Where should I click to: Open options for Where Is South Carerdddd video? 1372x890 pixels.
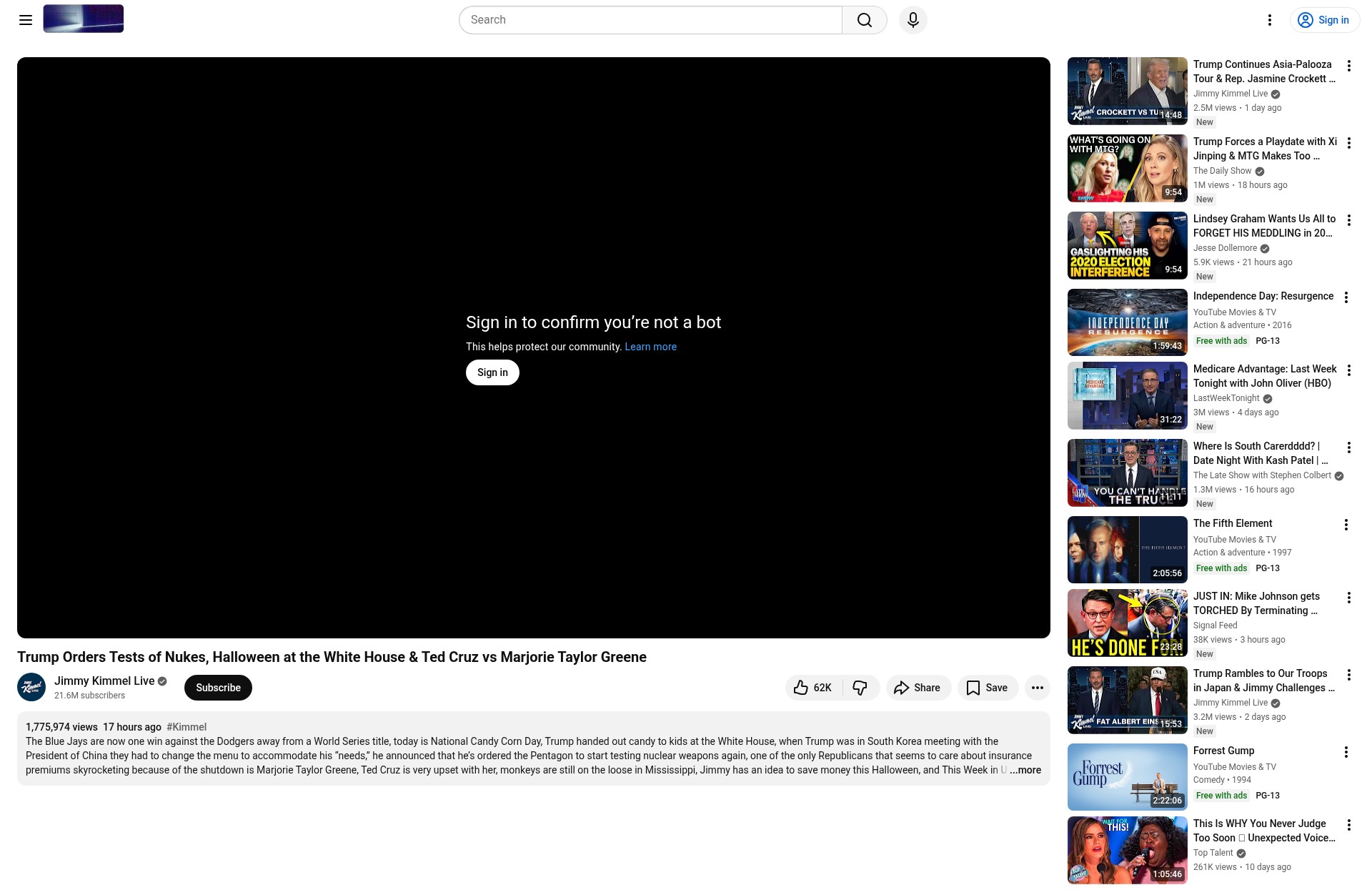tap(1348, 448)
